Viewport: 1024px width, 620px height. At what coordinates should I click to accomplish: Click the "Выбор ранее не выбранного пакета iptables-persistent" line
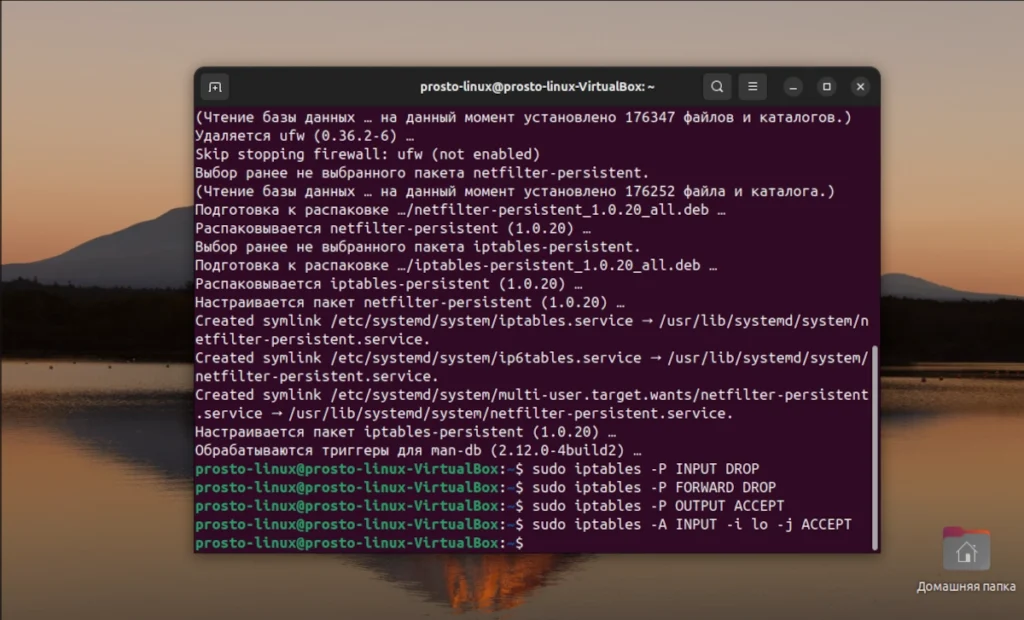click(418, 247)
